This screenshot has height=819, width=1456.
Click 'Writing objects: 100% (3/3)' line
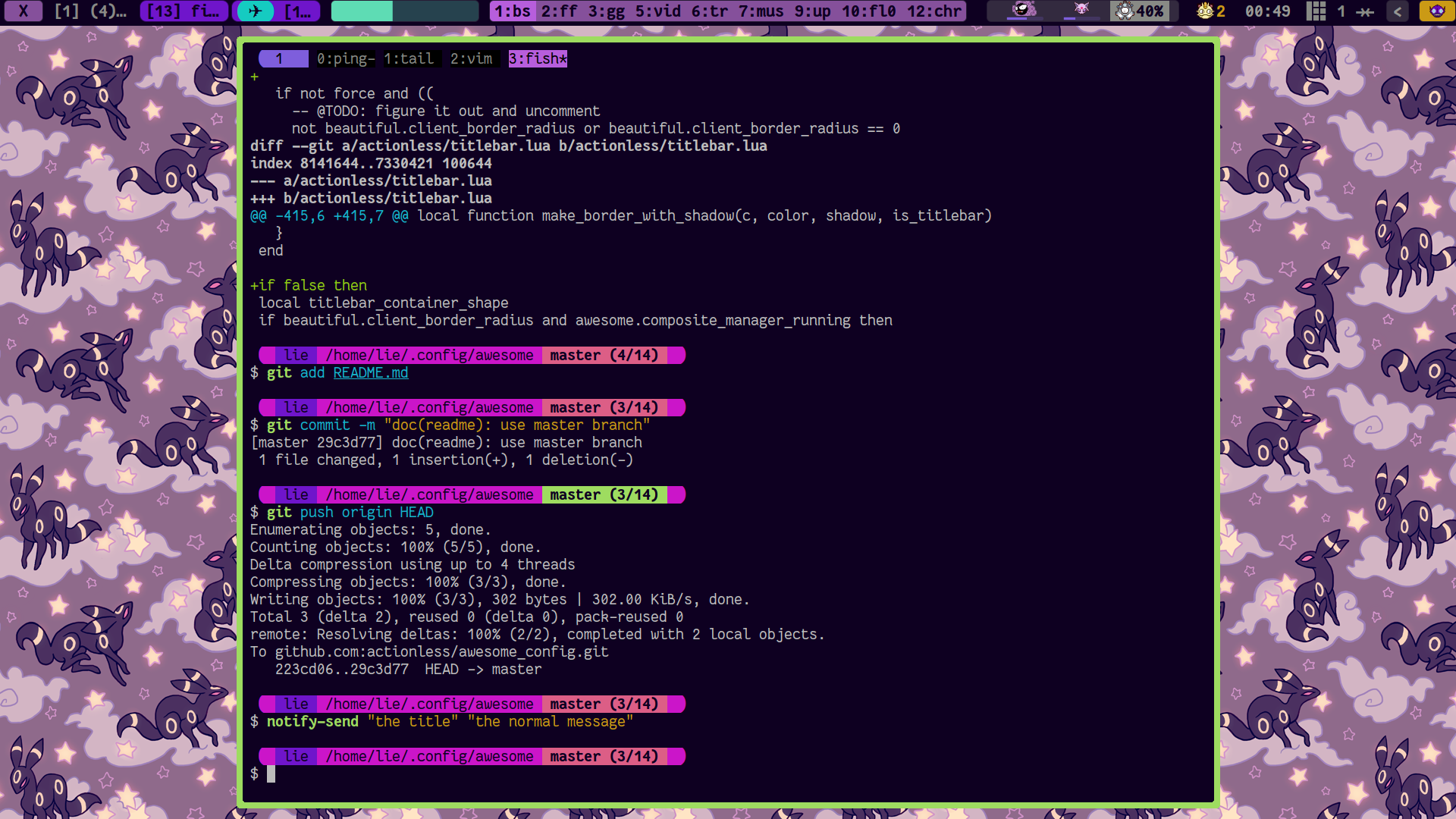click(500, 599)
